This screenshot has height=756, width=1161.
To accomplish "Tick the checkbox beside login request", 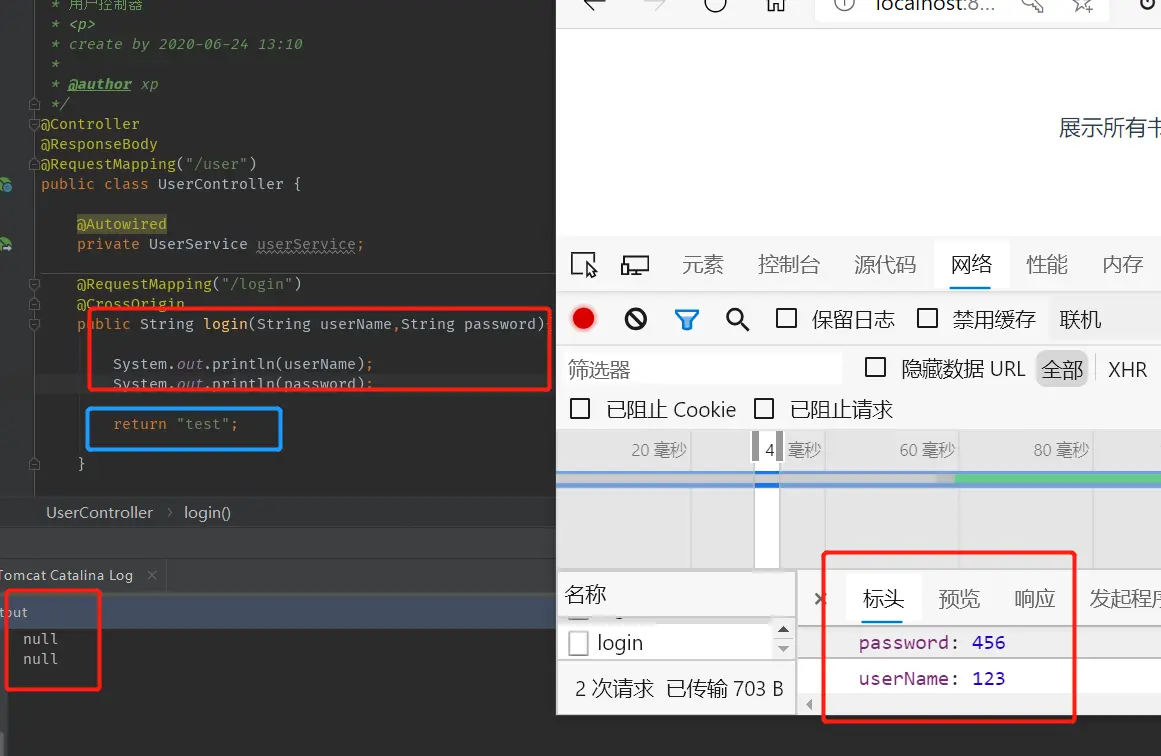I will 578,643.
